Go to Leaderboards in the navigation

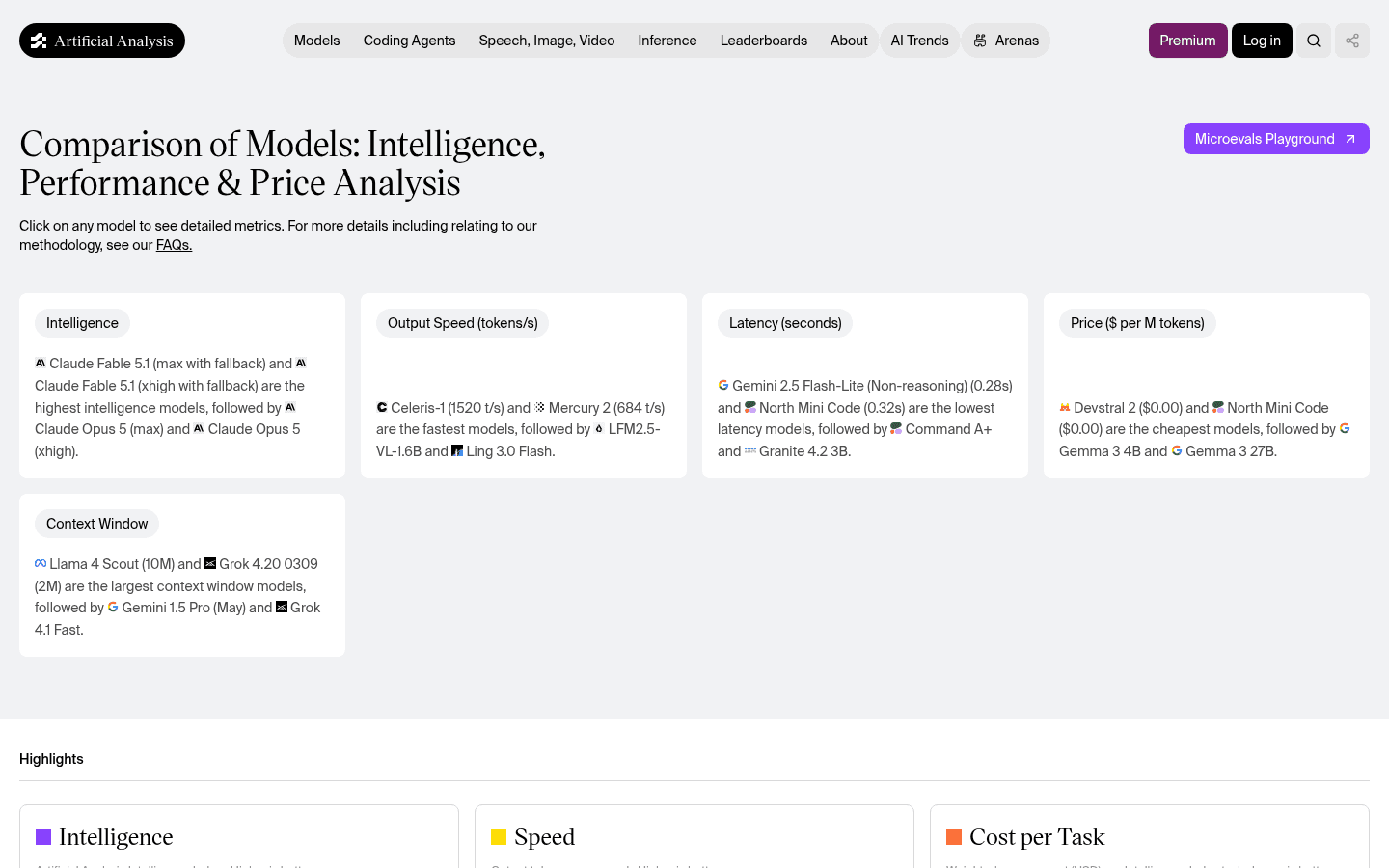(x=764, y=41)
